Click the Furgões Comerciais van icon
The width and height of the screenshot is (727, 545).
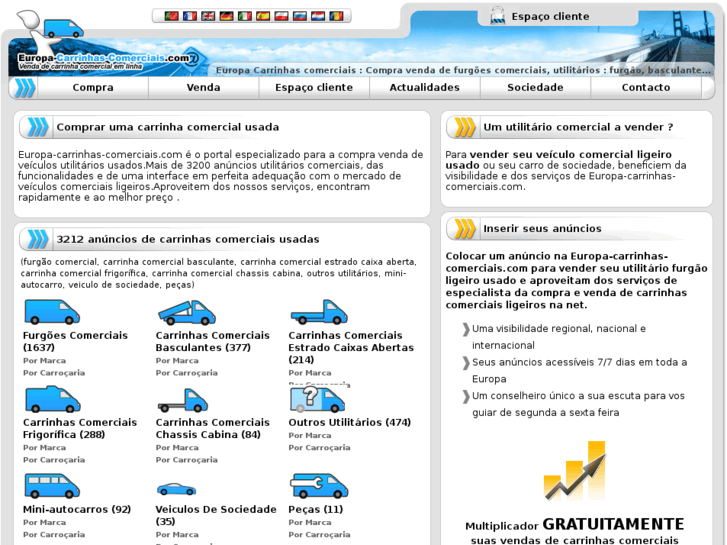[x=52, y=312]
